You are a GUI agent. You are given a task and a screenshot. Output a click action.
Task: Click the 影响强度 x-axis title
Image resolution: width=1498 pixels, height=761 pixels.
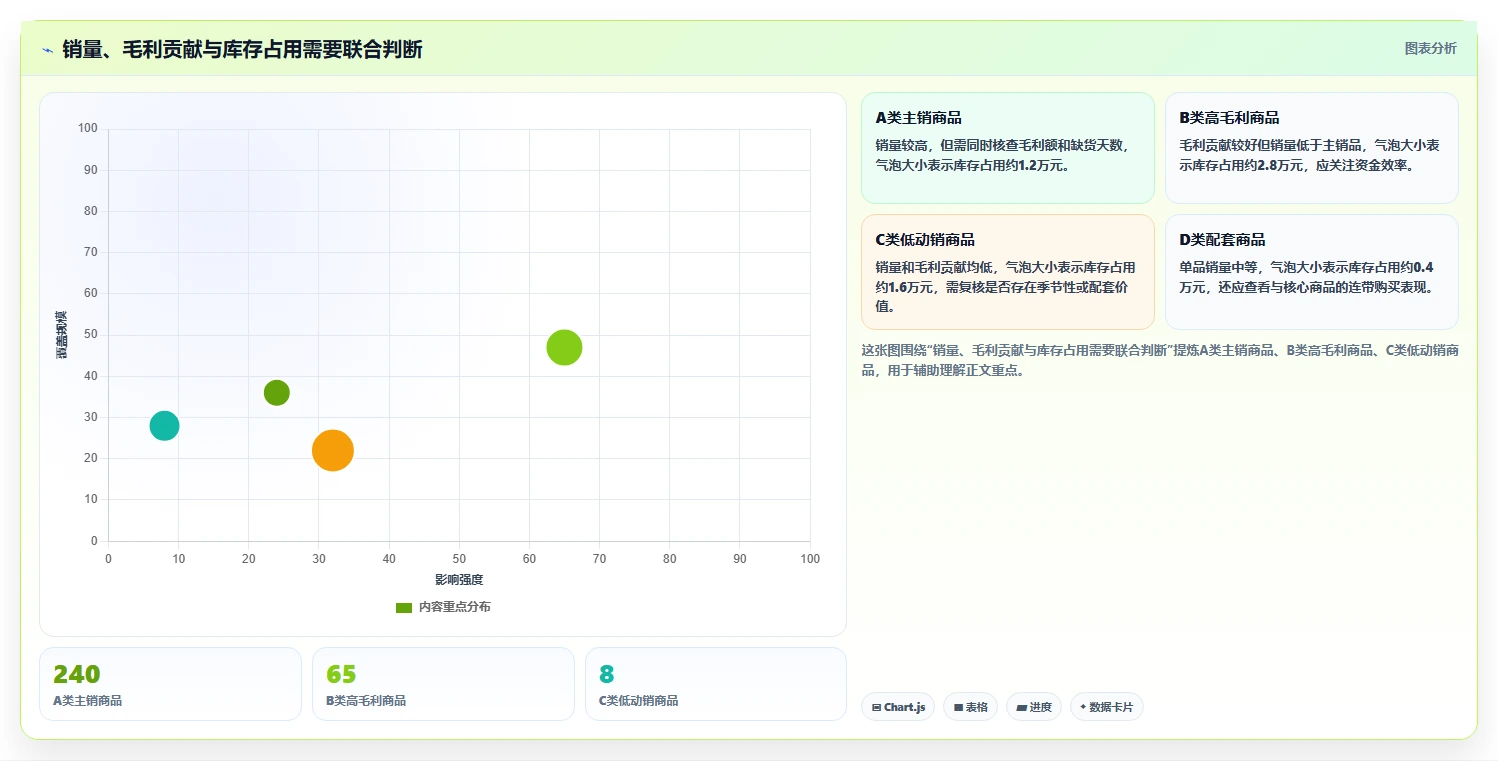(x=459, y=580)
